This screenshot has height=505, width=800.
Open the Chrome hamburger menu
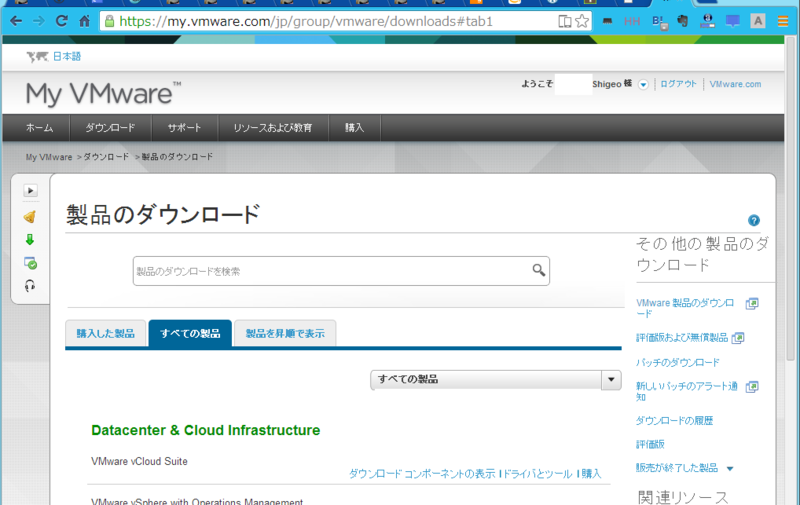783,21
